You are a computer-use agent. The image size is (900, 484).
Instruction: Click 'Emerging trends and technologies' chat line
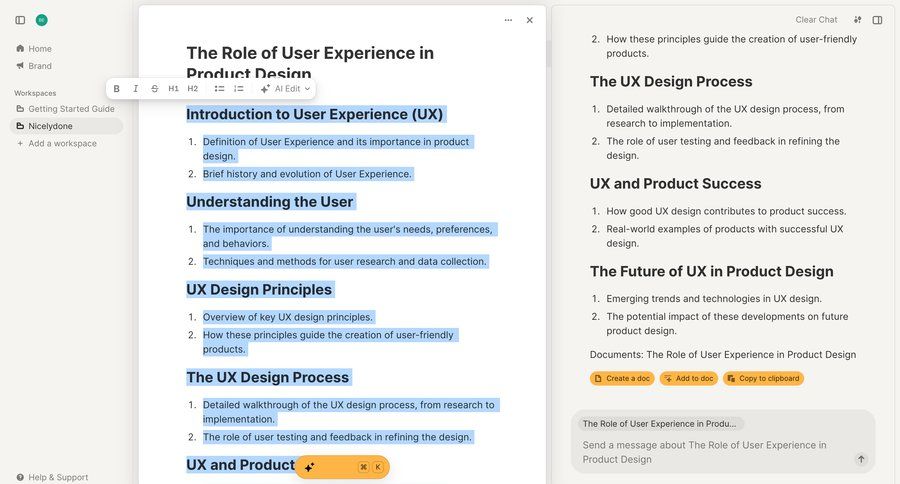714,299
